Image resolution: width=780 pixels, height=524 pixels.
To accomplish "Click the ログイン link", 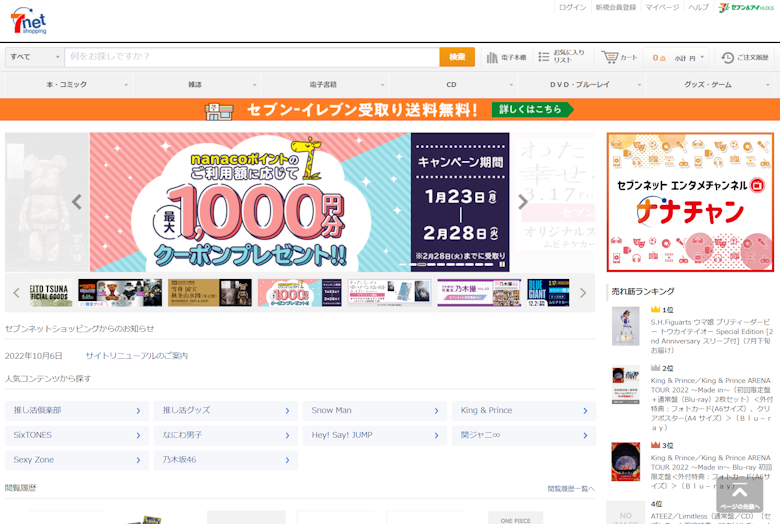I will (572, 7).
